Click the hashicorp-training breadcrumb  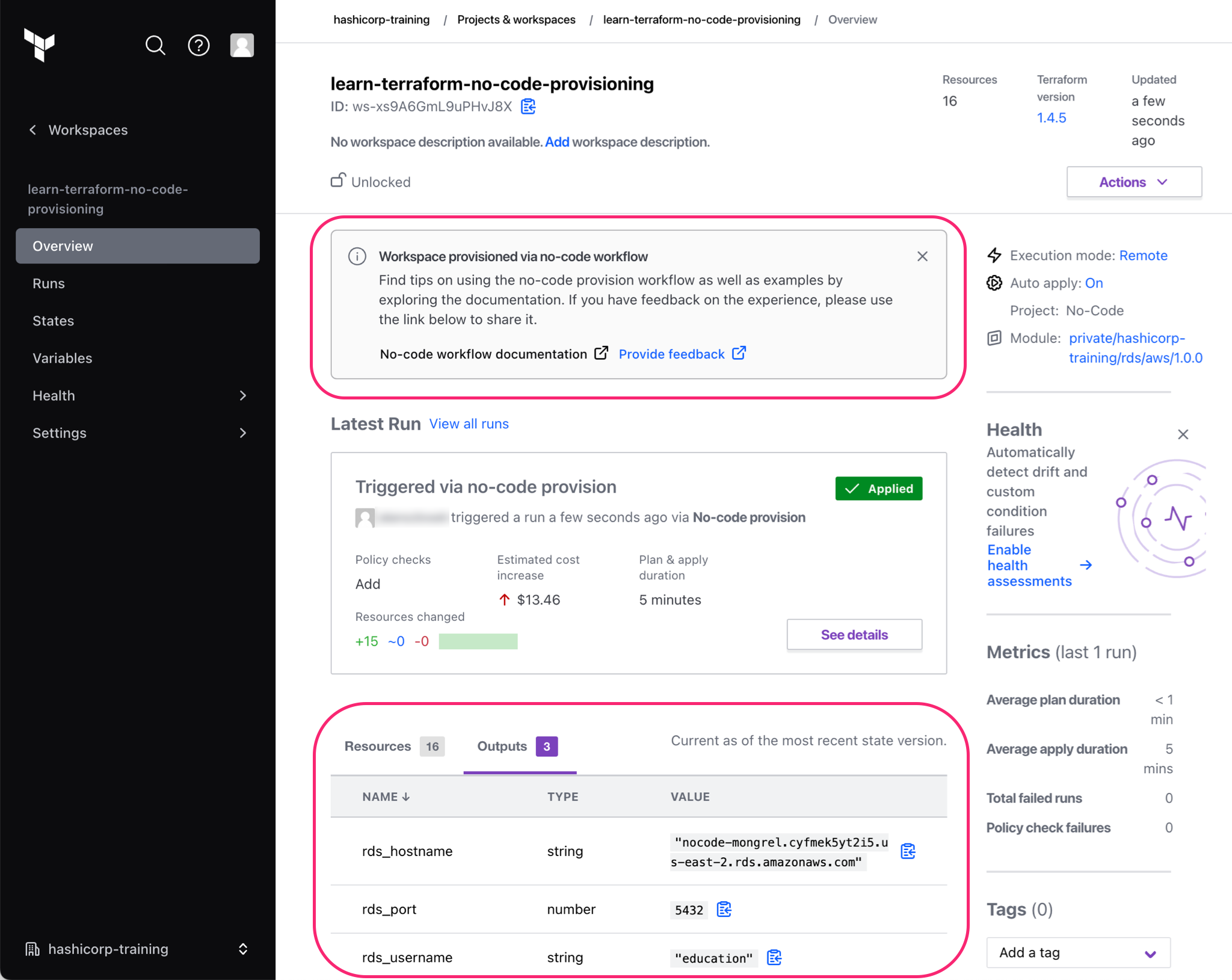coord(381,20)
